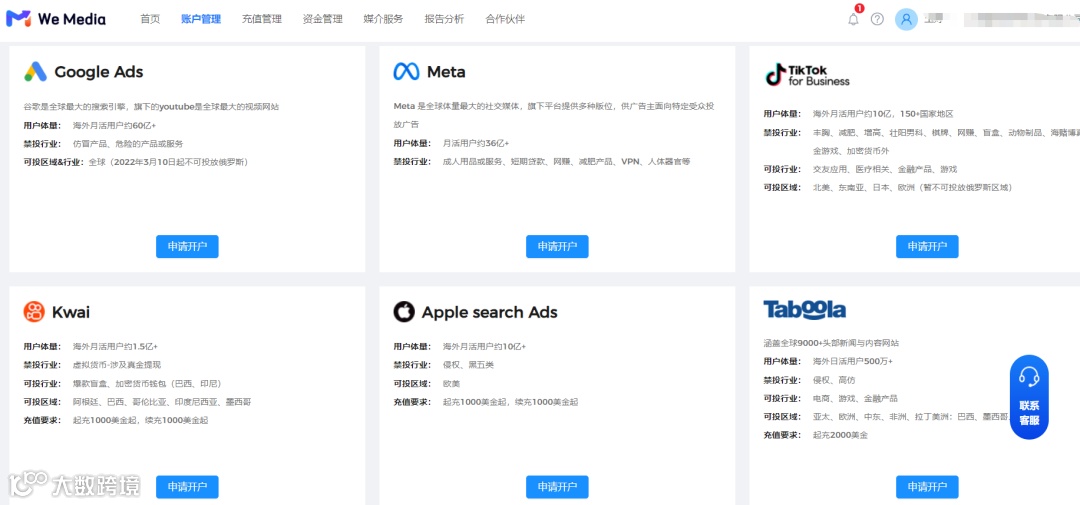Click the Meta logo icon
The width and height of the screenshot is (1080, 505).
[406, 72]
